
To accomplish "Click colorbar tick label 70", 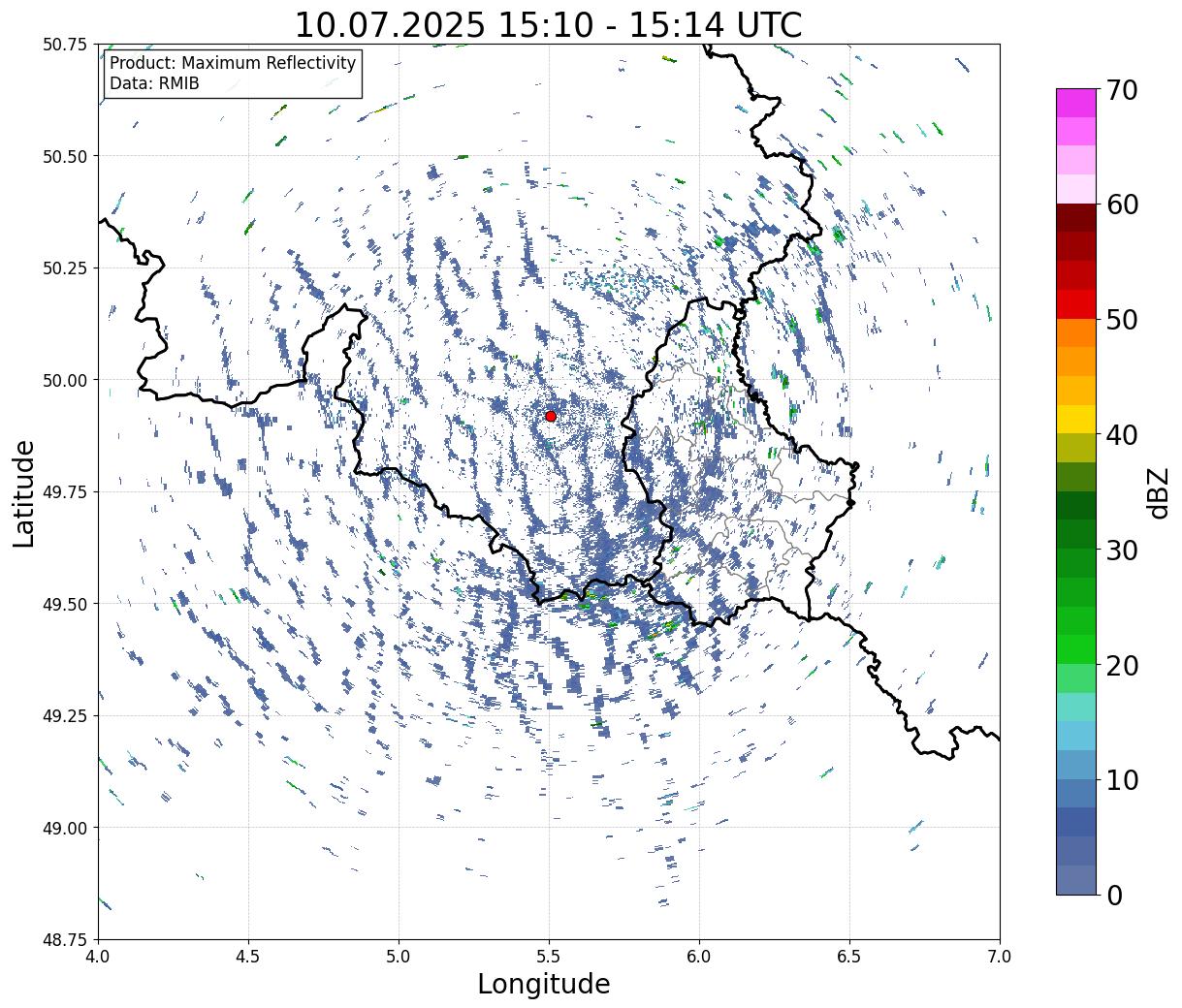I will [x=1121, y=90].
